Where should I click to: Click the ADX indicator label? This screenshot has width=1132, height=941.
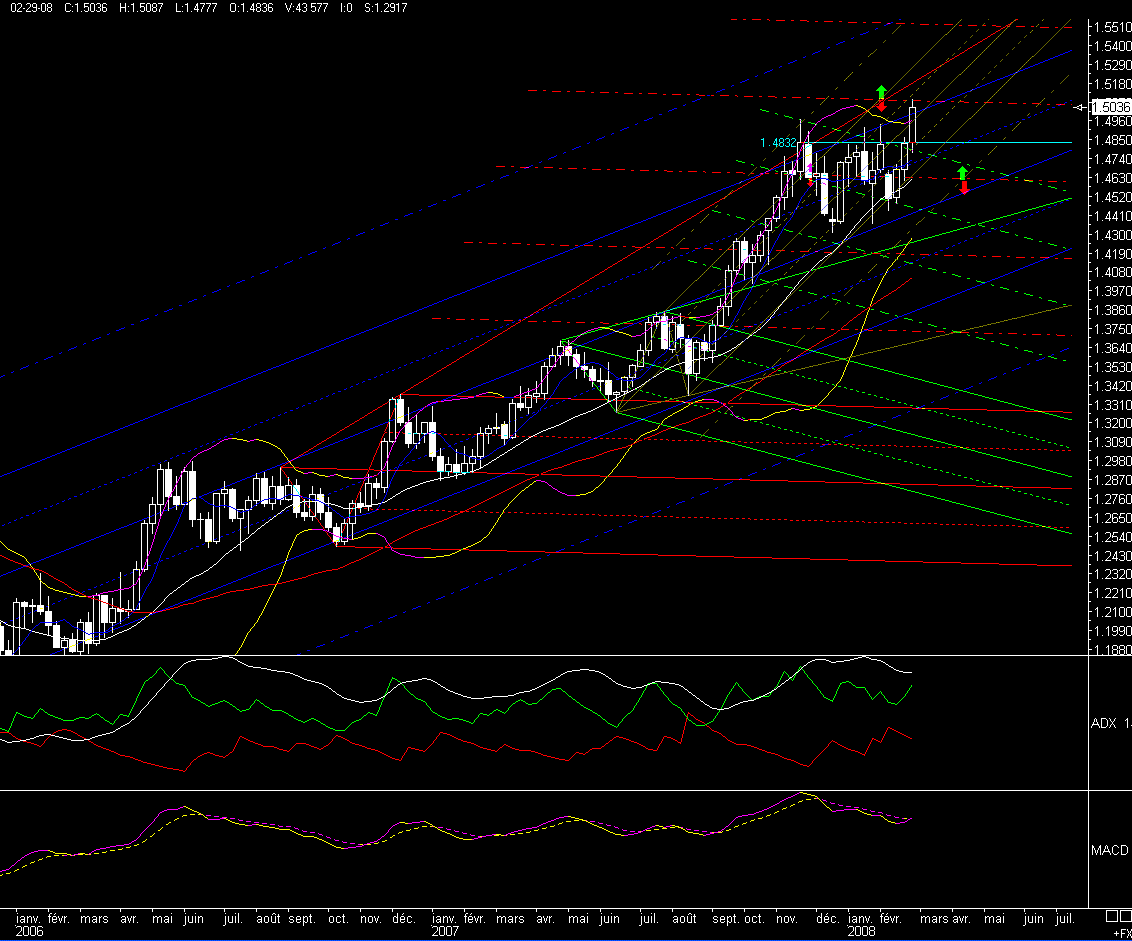pyautogui.click(x=1104, y=723)
